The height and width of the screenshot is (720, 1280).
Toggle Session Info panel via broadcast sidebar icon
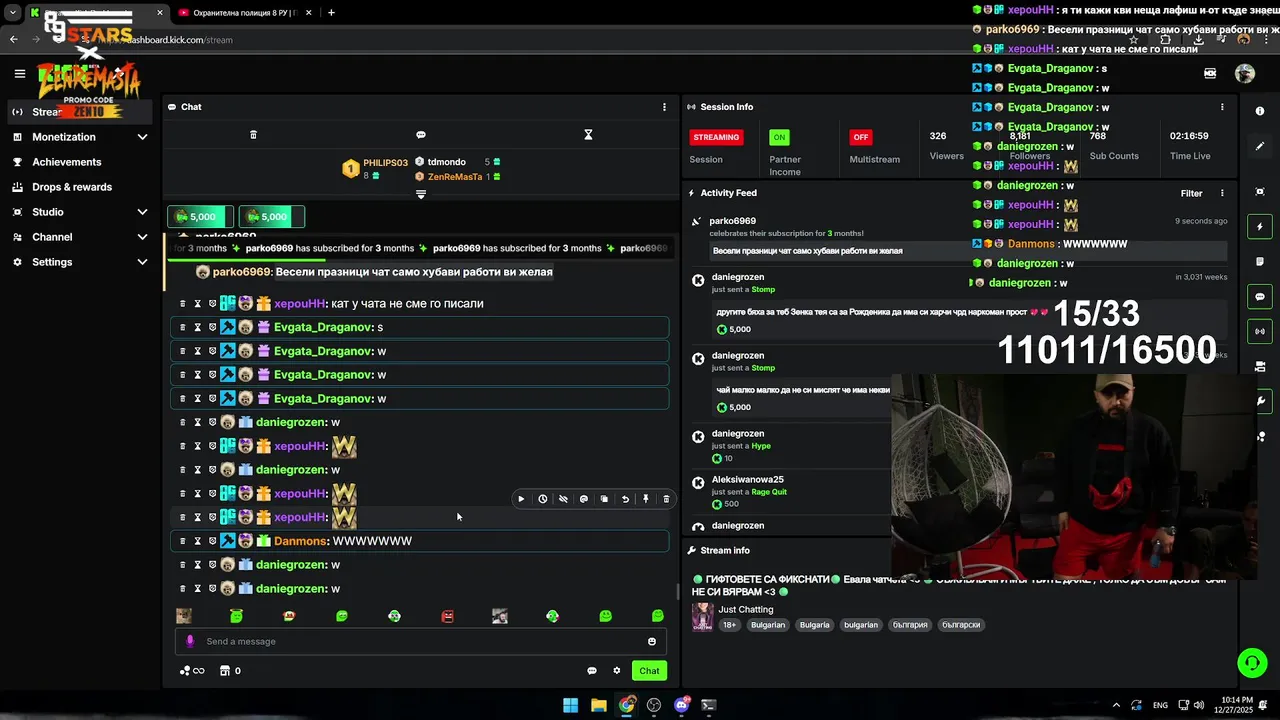click(x=1260, y=331)
